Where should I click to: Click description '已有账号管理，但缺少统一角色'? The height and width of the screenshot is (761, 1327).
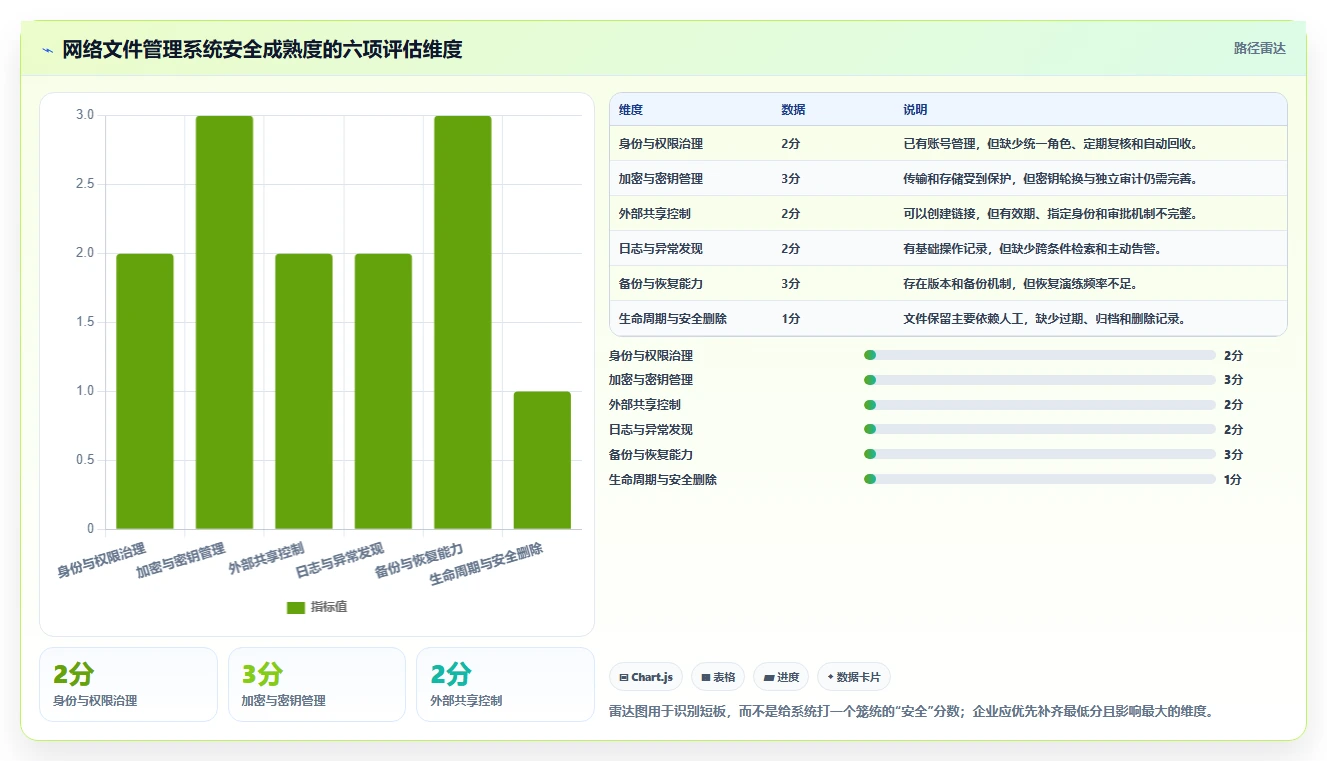tap(1050, 144)
